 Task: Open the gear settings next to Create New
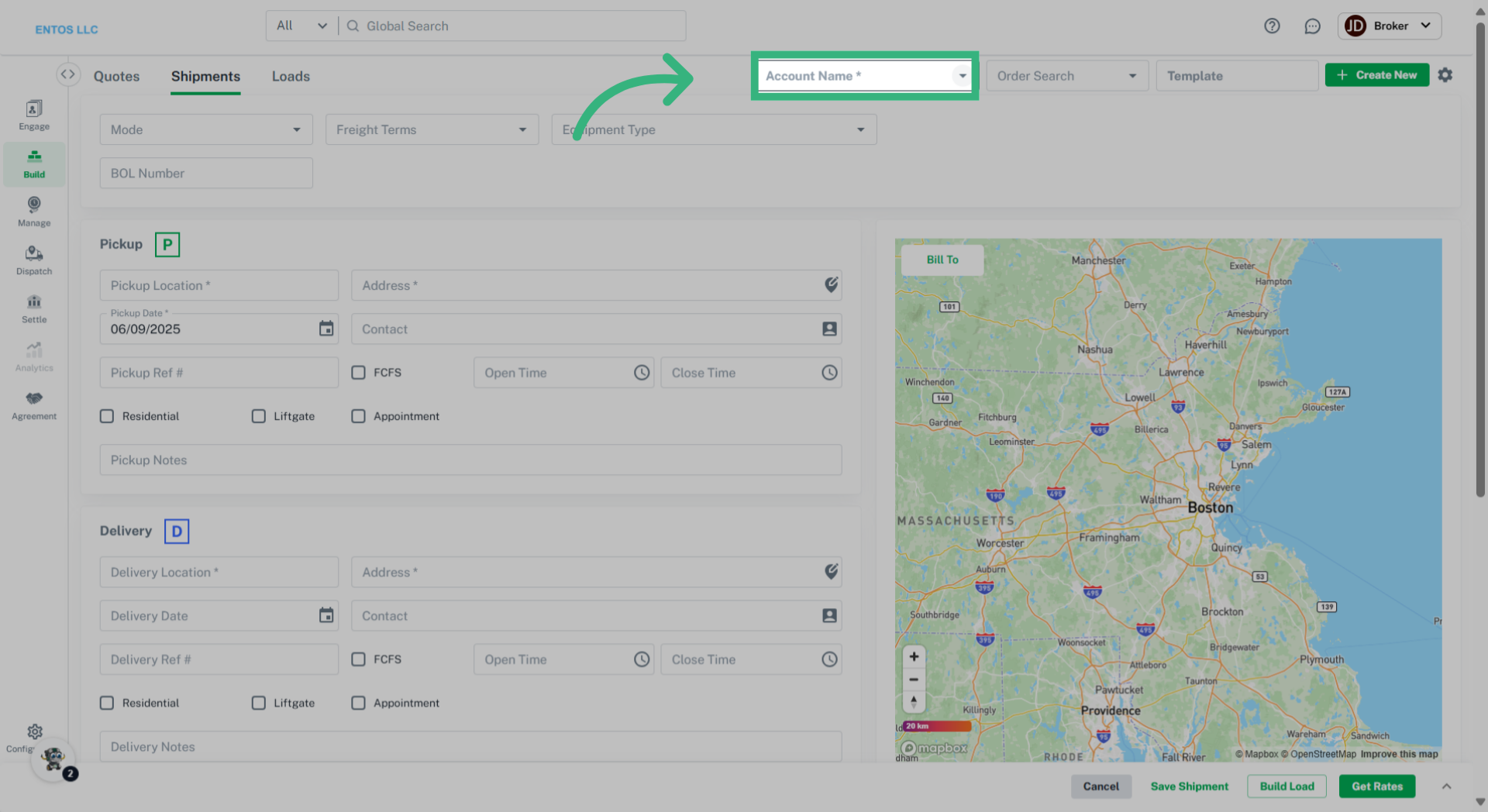point(1445,75)
